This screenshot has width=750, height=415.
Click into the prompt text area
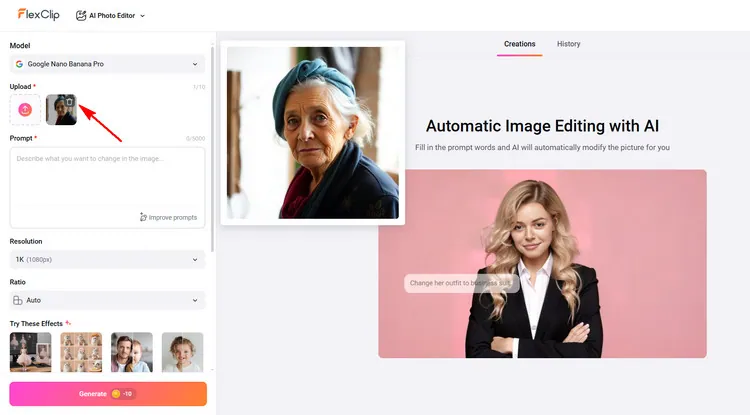point(107,187)
